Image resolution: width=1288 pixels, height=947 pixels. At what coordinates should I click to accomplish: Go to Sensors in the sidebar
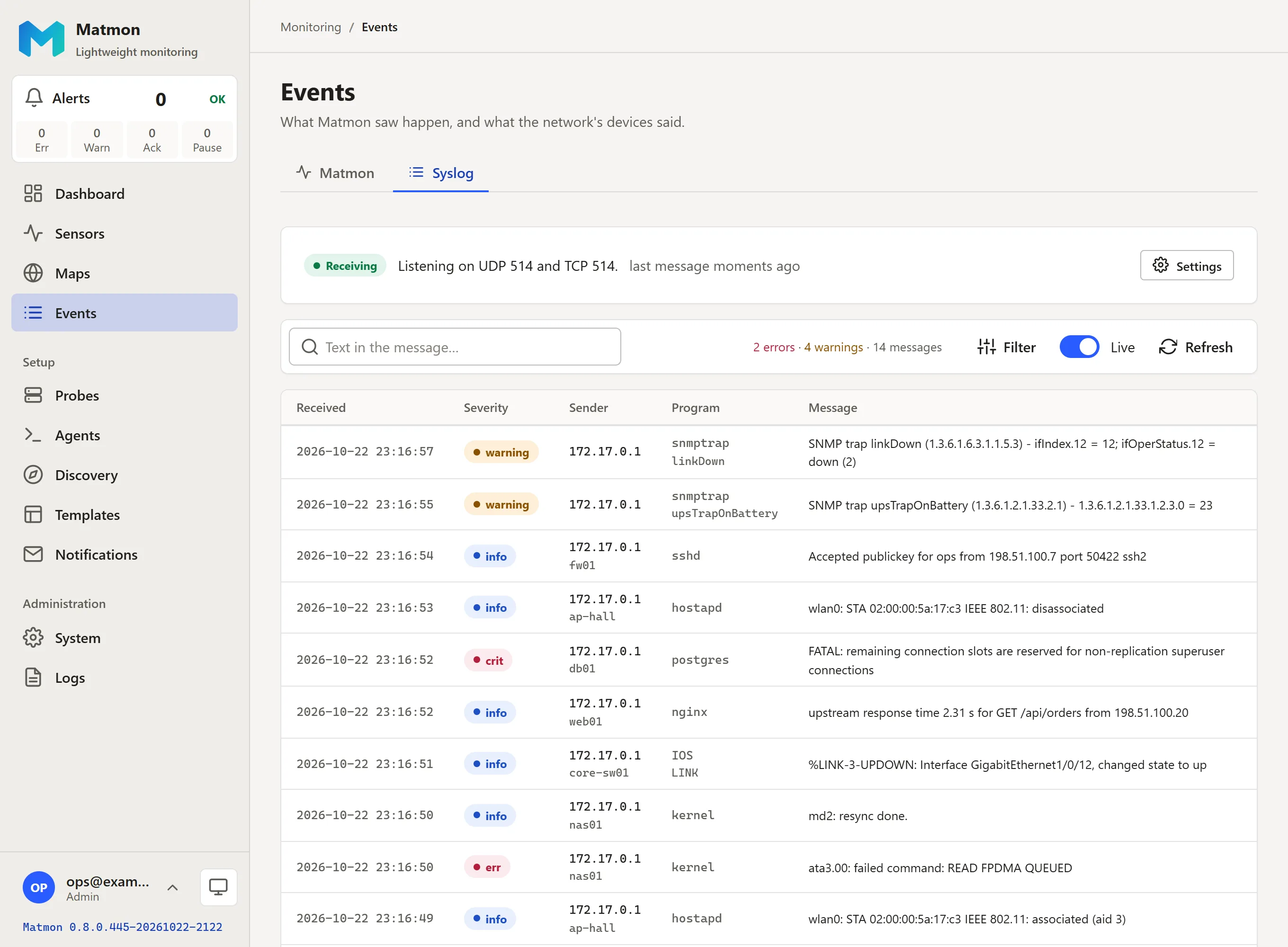coord(125,233)
